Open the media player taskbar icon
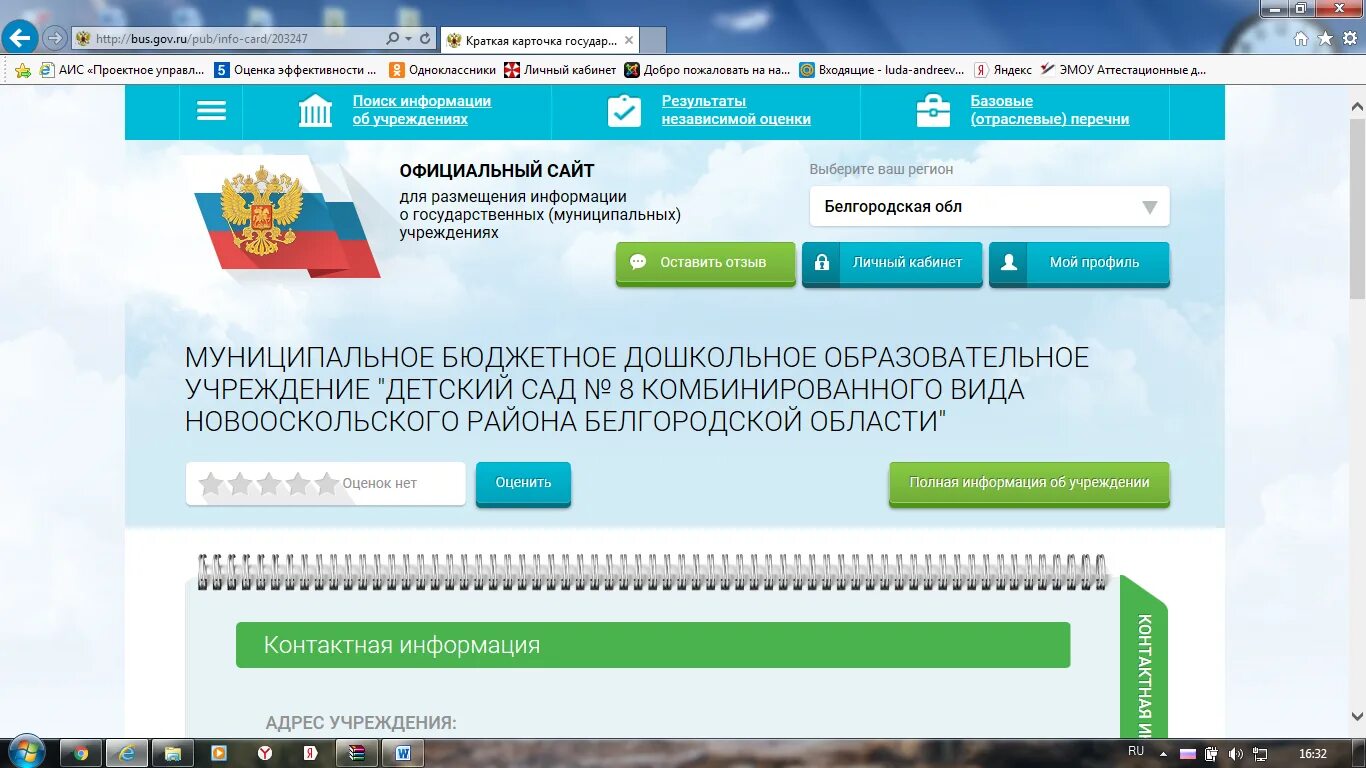 218,753
